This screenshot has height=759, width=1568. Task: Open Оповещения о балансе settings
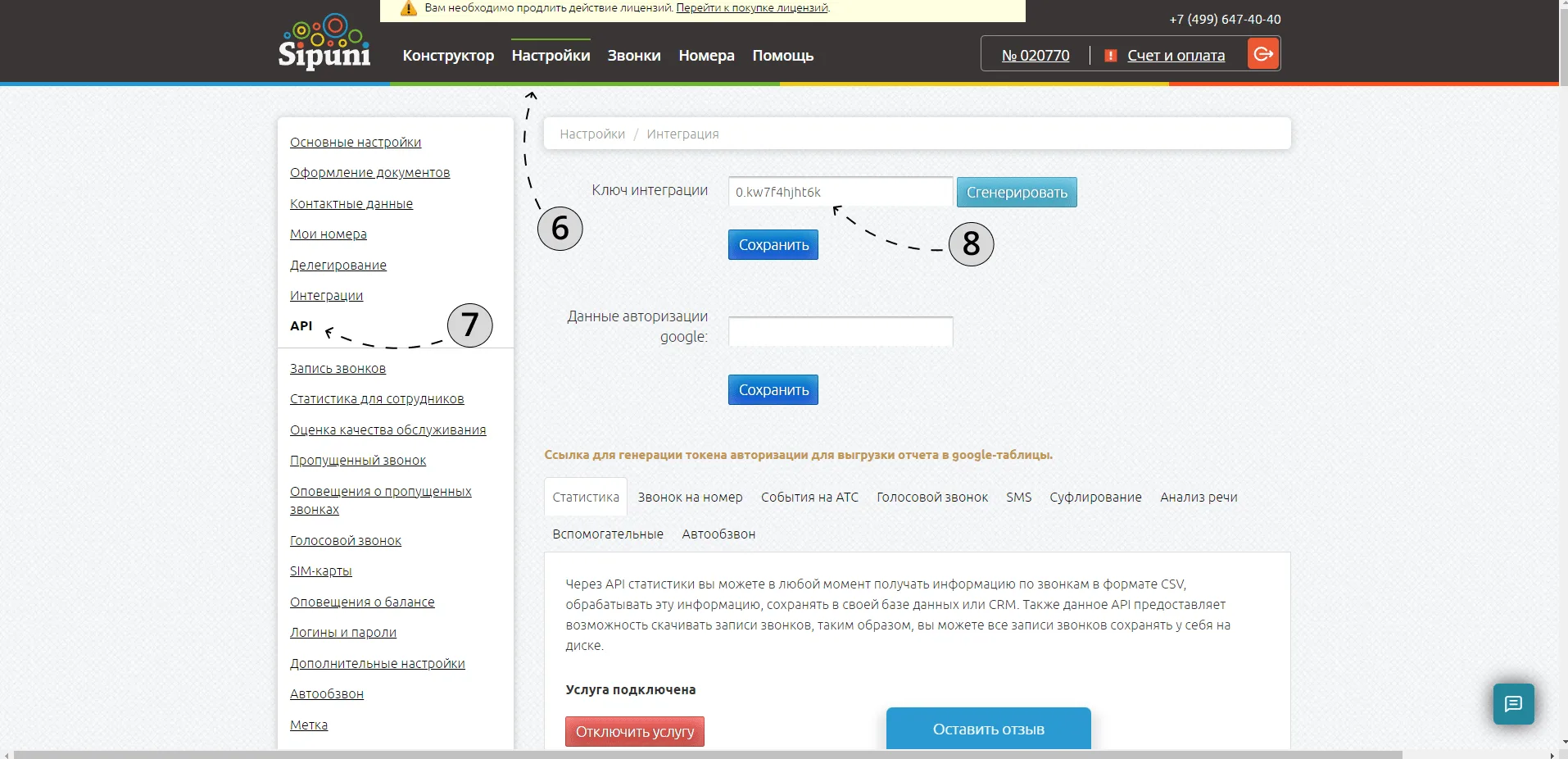[x=362, y=602]
